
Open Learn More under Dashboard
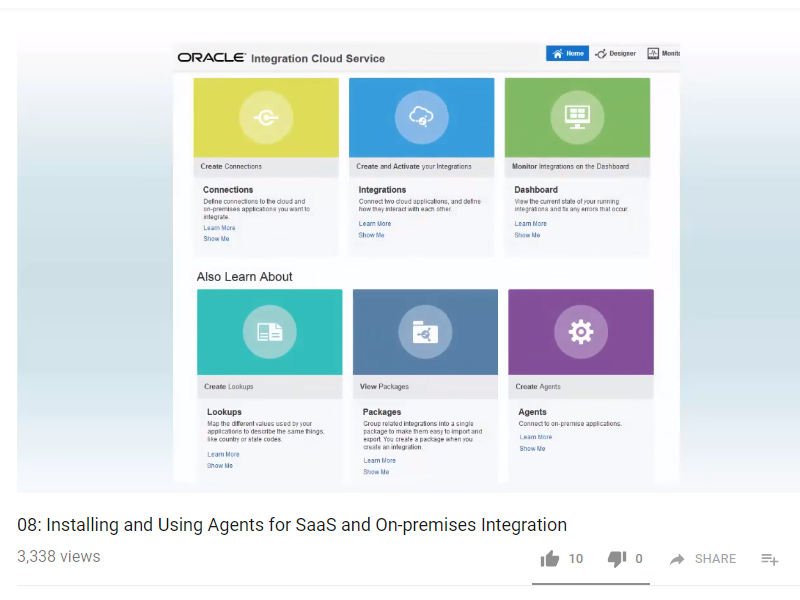click(x=531, y=223)
